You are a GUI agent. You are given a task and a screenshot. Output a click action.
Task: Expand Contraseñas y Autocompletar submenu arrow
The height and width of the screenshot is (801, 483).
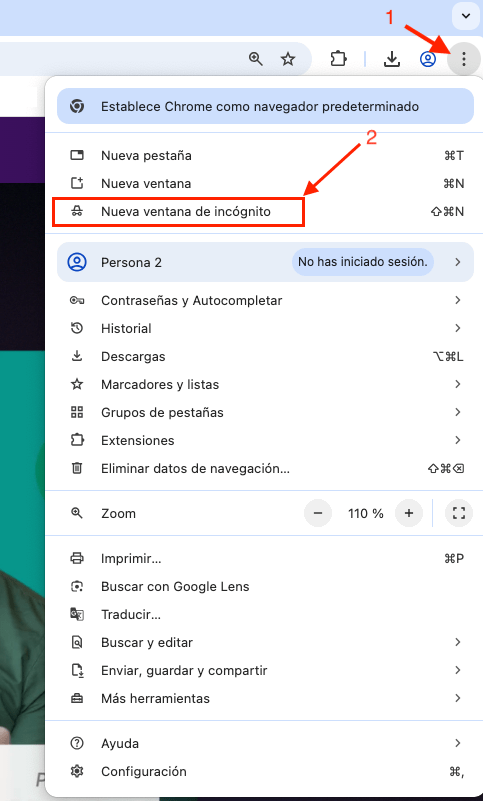click(457, 300)
